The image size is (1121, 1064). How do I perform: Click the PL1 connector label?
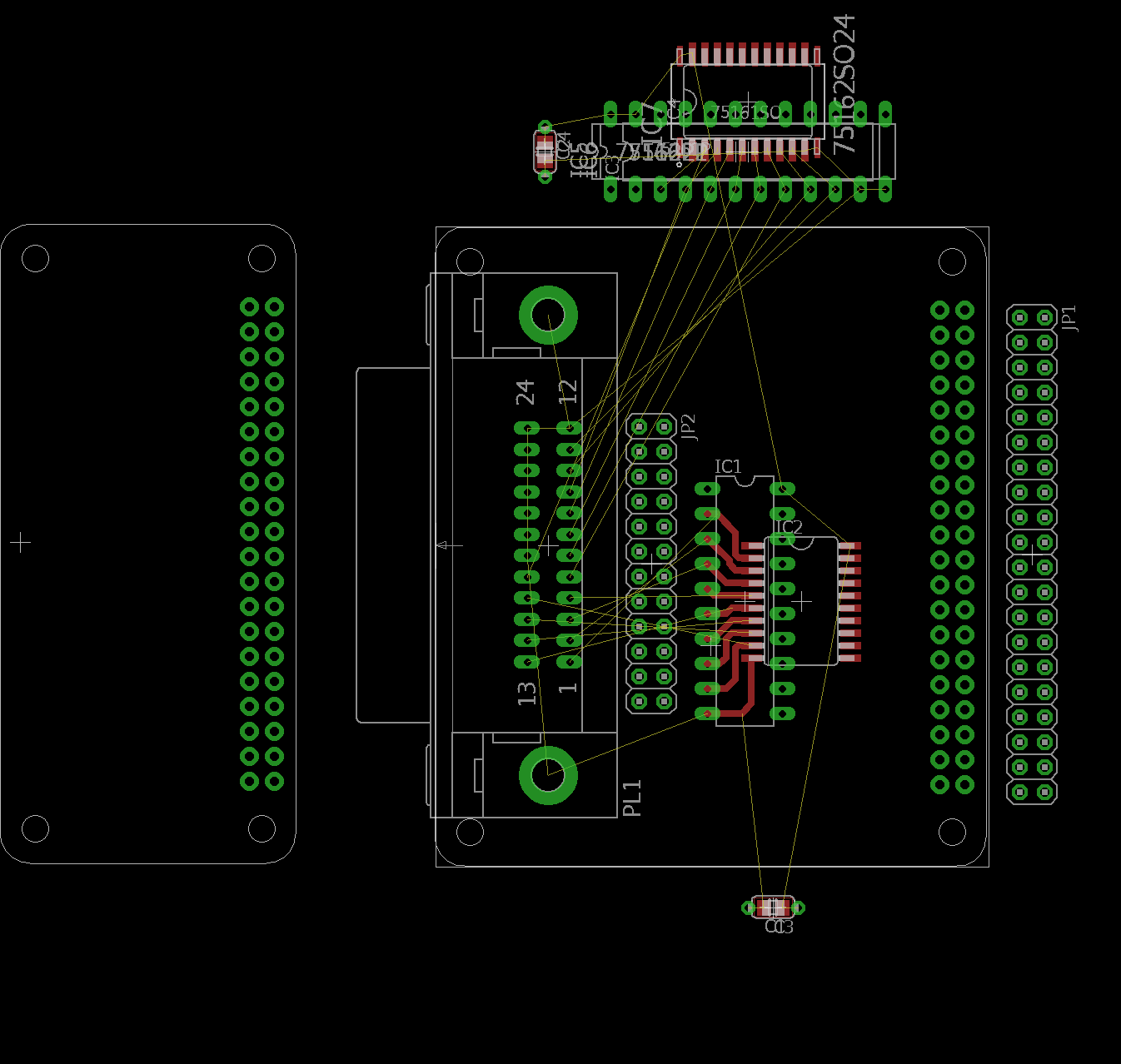coord(632,798)
